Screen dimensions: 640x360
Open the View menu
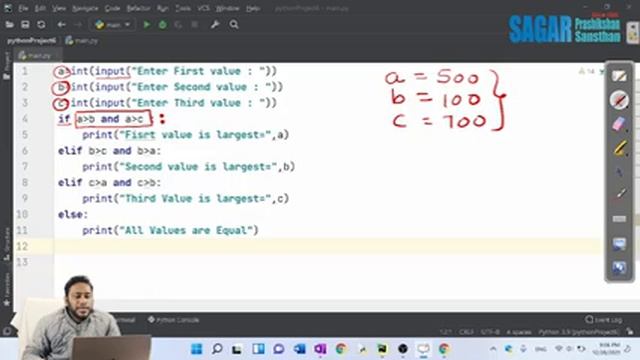pyautogui.click(x=59, y=8)
